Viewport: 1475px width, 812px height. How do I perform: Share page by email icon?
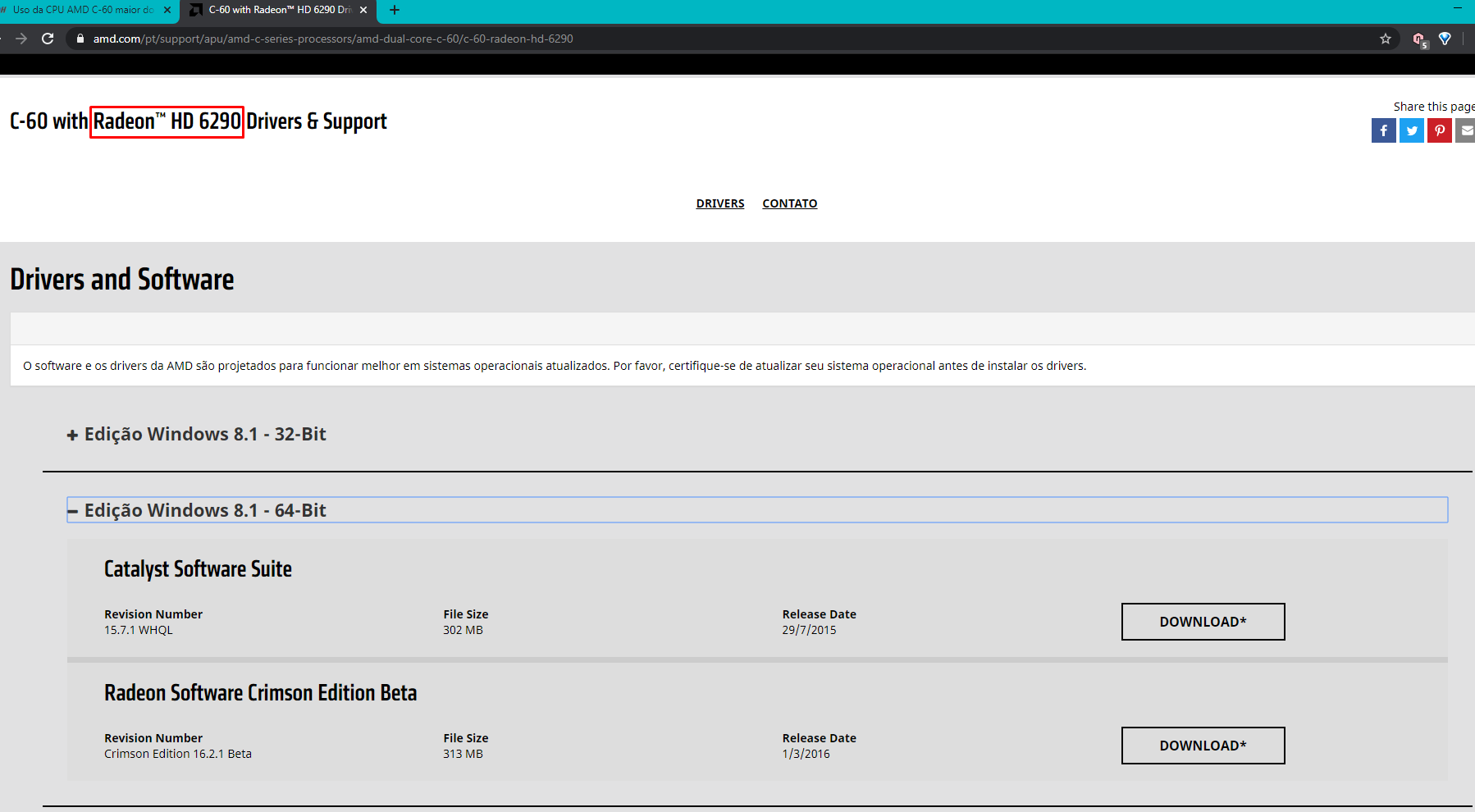tap(1465, 130)
